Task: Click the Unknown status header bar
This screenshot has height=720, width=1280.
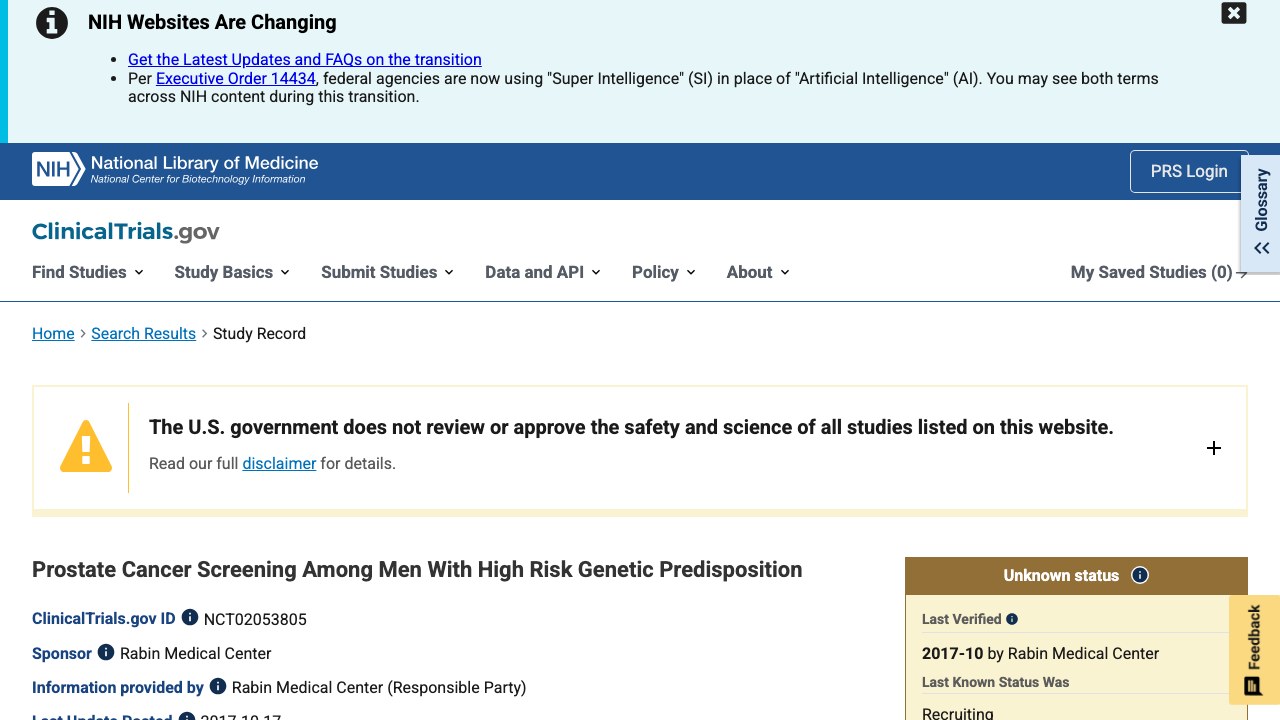Action: pyautogui.click(x=1076, y=575)
